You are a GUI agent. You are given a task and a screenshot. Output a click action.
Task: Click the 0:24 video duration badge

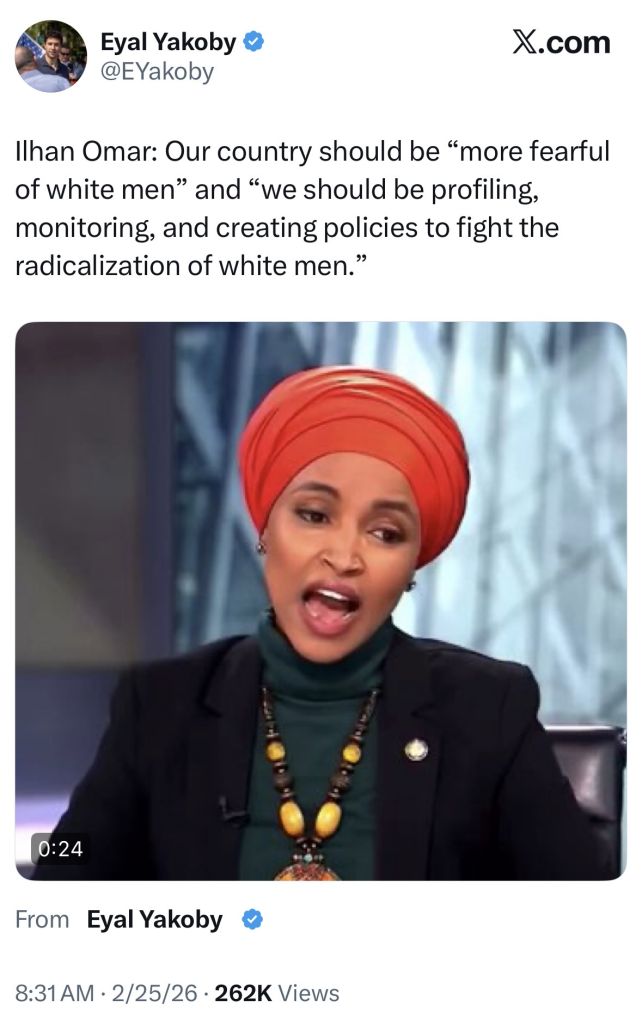click(x=60, y=848)
